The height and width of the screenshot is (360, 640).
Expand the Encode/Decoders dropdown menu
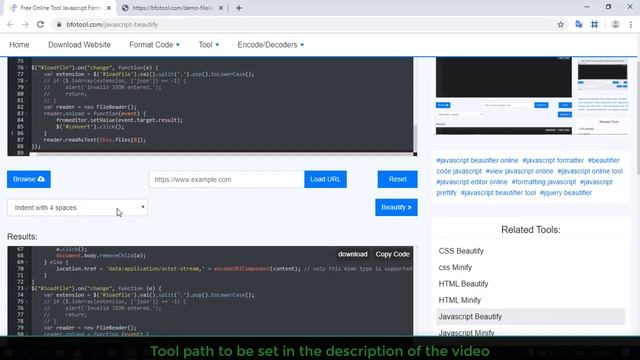271,45
